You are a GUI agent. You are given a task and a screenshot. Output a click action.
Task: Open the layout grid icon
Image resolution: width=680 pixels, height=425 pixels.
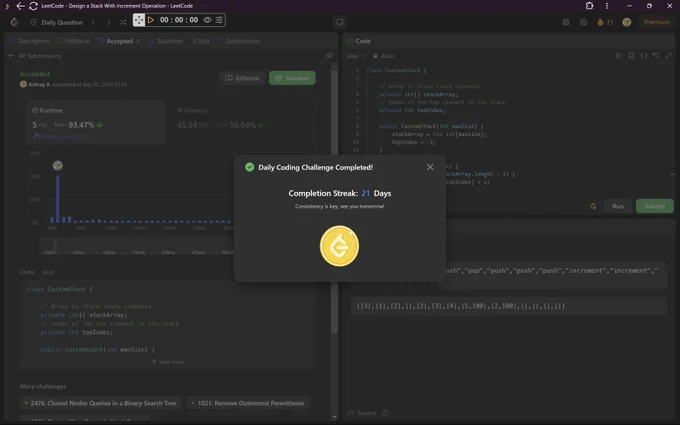point(566,22)
